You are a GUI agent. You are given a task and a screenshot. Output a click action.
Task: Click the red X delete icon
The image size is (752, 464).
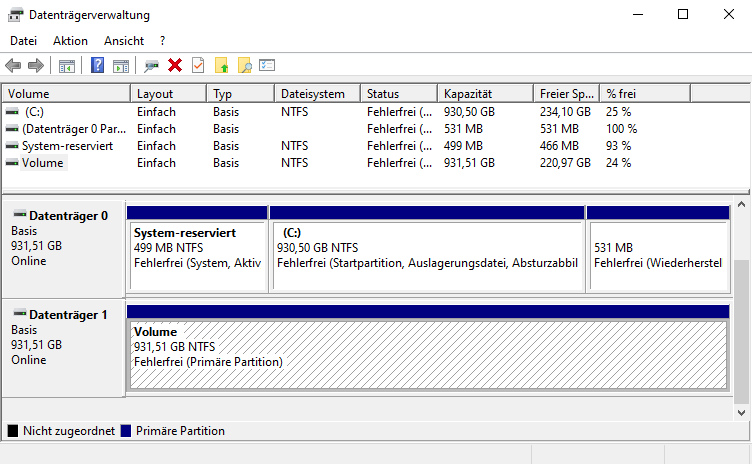pos(175,65)
